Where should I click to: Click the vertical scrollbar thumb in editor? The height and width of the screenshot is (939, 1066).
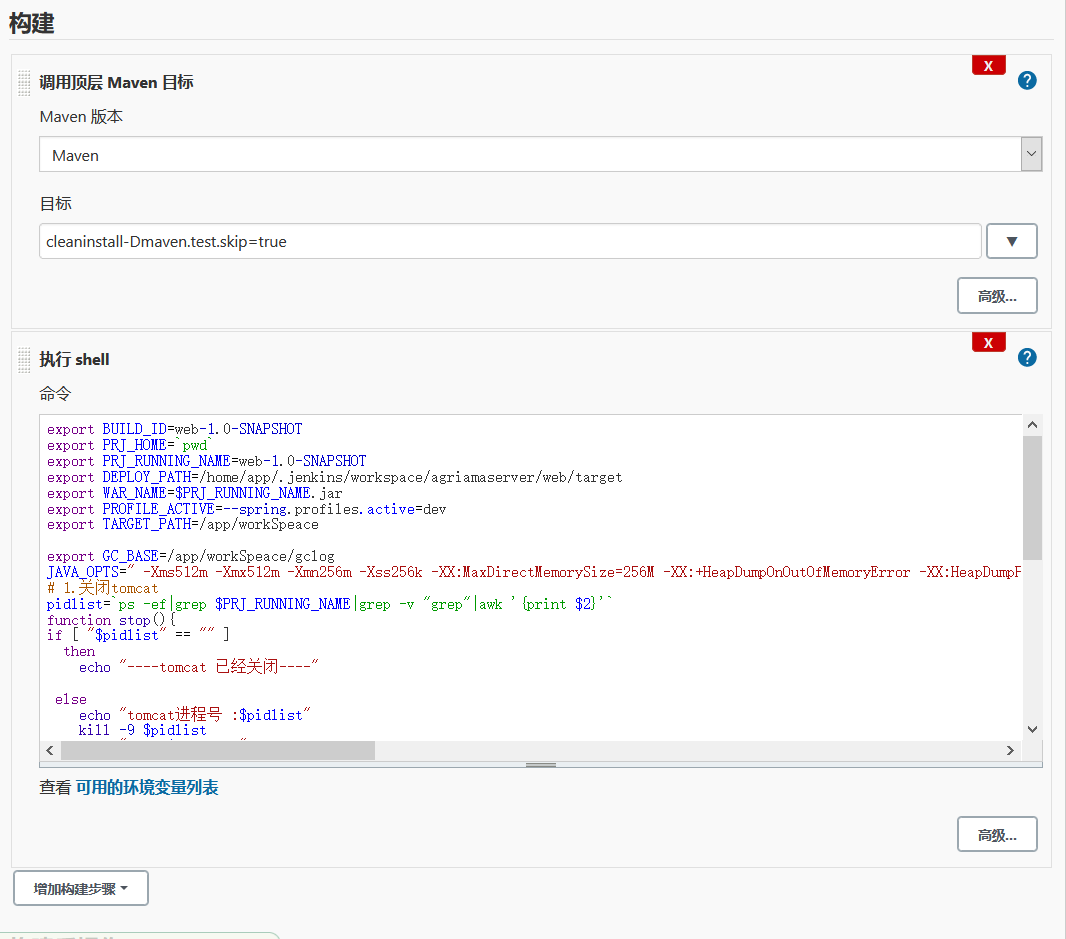coord(1032,498)
